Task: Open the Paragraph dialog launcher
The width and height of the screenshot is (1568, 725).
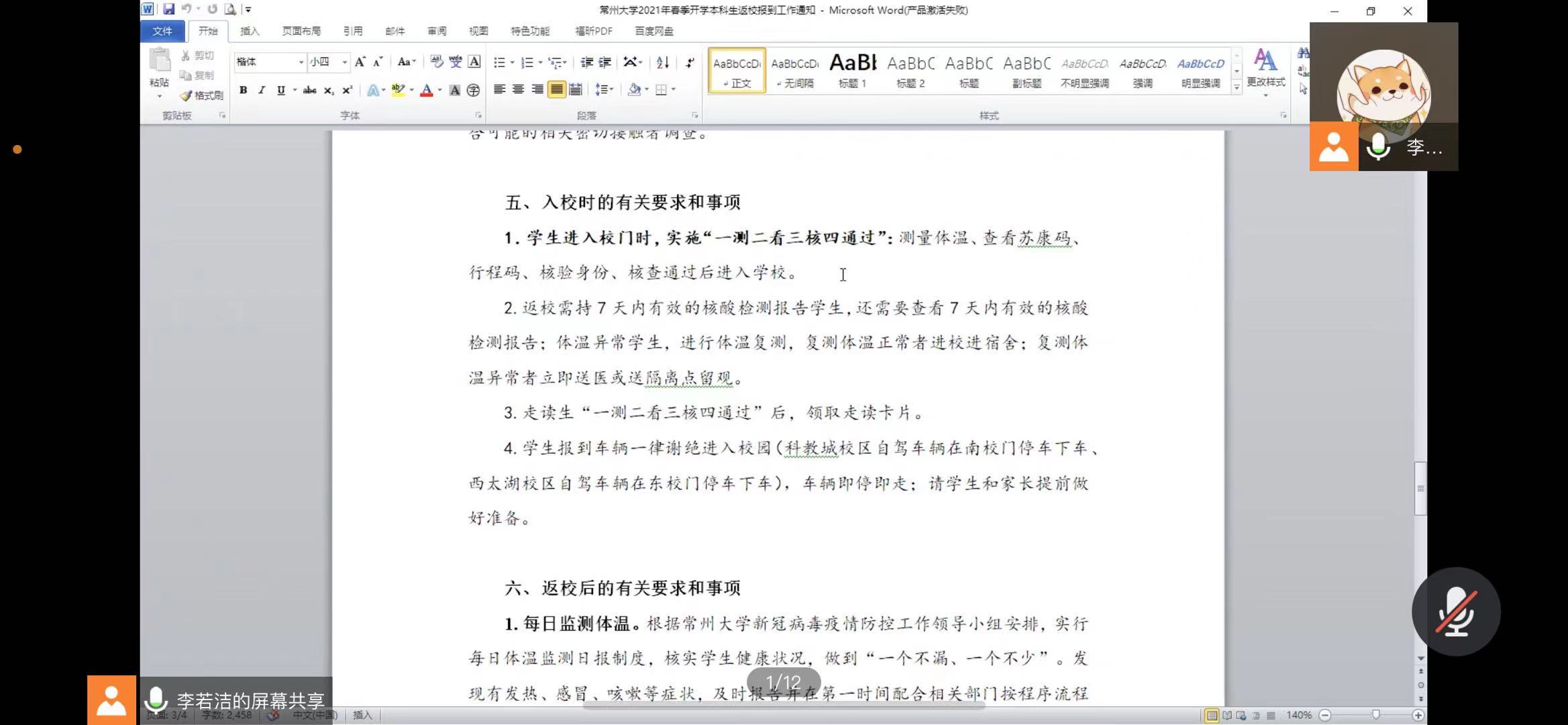Action: (694, 115)
